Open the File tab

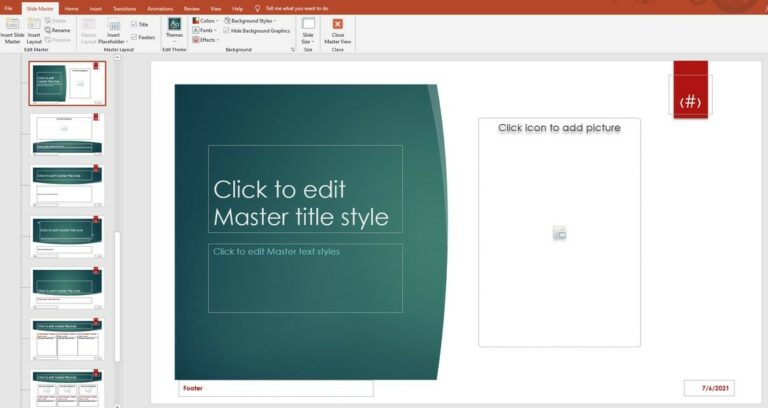pos(8,8)
